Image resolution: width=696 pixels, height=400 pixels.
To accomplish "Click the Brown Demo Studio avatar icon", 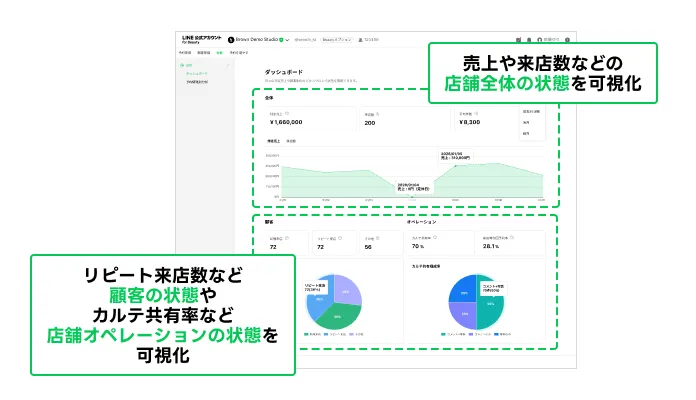I will [x=231, y=40].
